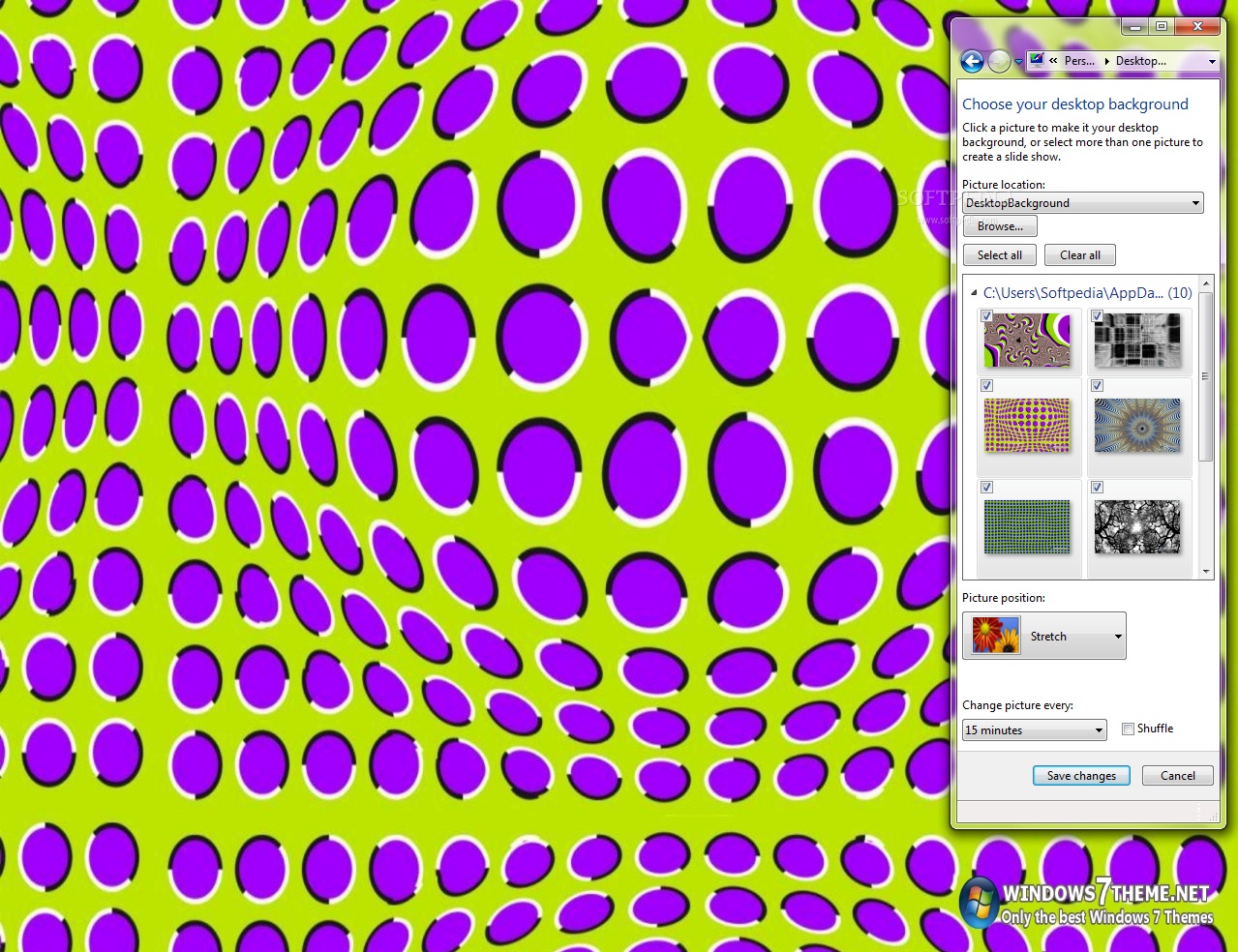The height and width of the screenshot is (952, 1238).
Task: Click the flower preview icon in picture position
Action: (x=996, y=636)
